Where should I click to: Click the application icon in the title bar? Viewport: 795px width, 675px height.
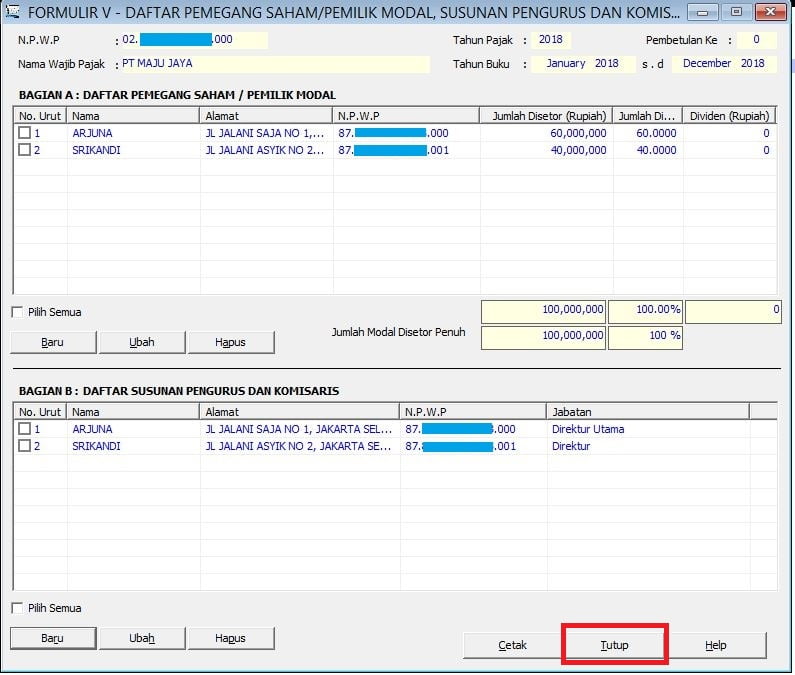(x=12, y=11)
